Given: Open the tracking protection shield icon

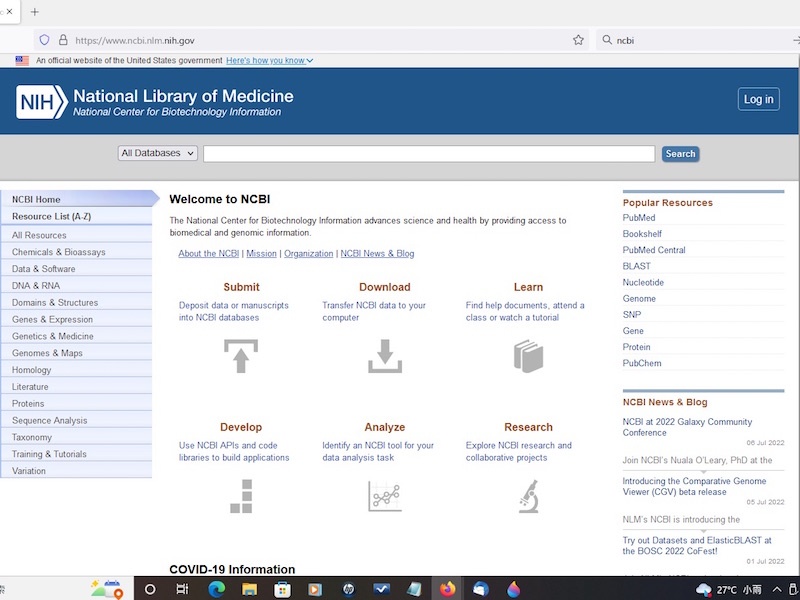Looking at the screenshot, I should [44, 40].
